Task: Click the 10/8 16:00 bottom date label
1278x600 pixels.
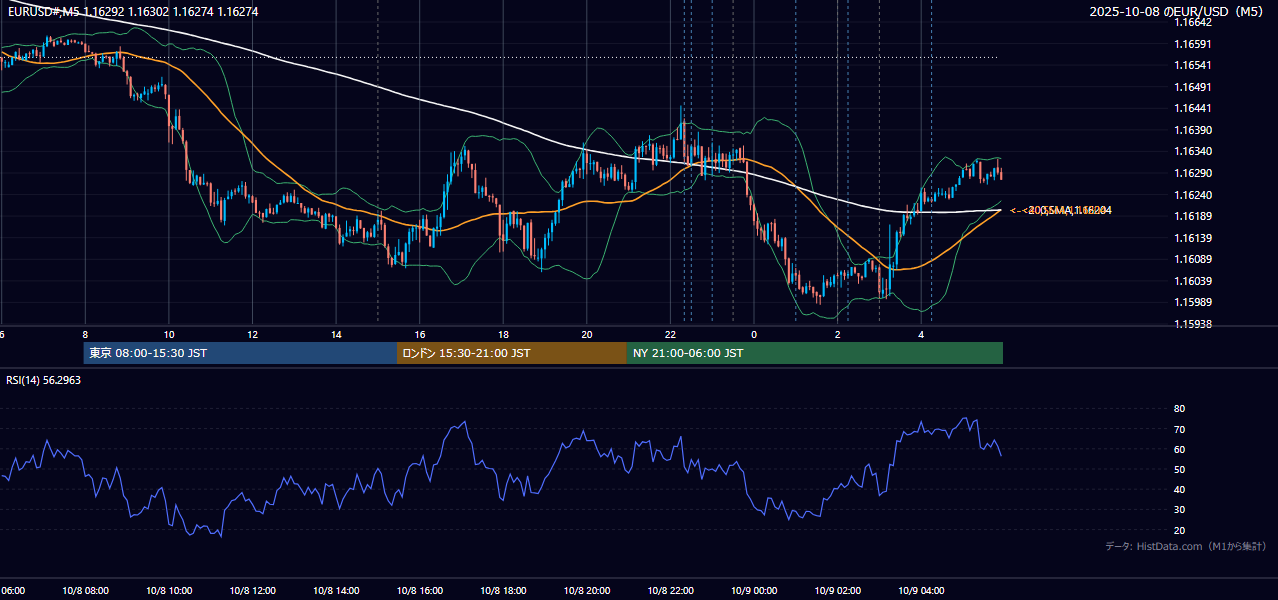Action: pyautogui.click(x=420, y=591)
